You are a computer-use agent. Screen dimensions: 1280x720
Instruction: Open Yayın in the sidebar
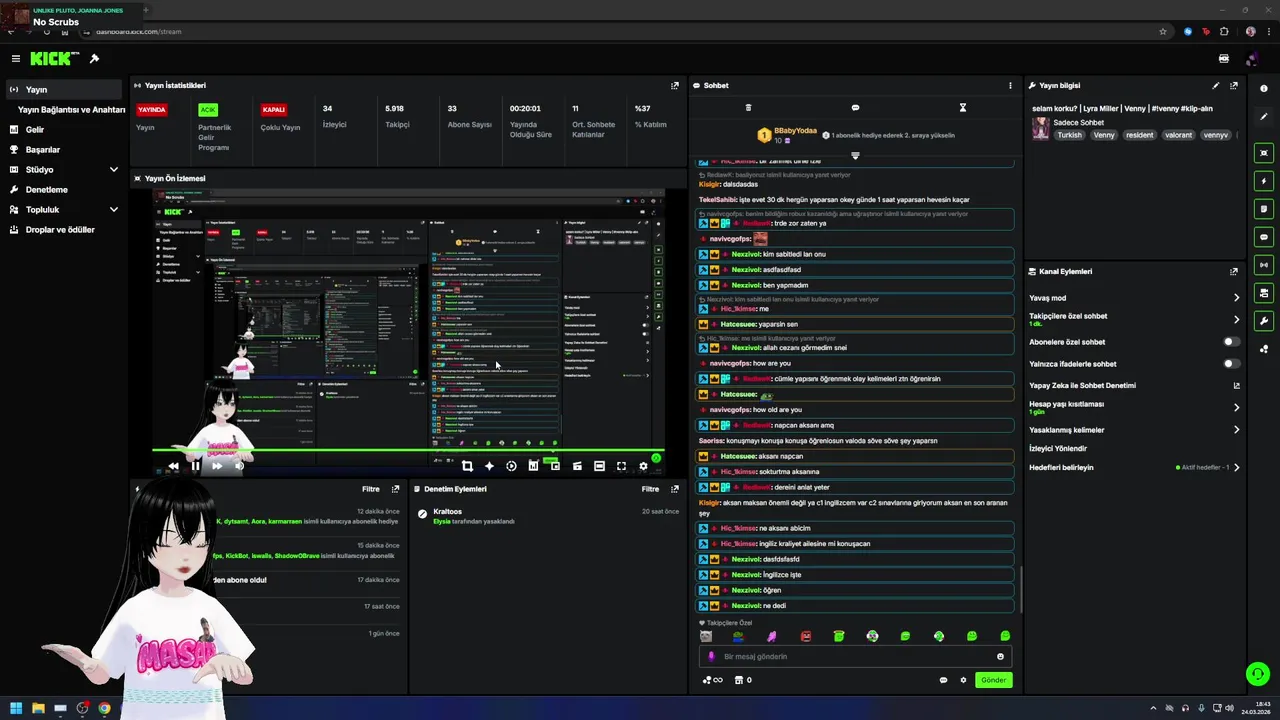64,90
